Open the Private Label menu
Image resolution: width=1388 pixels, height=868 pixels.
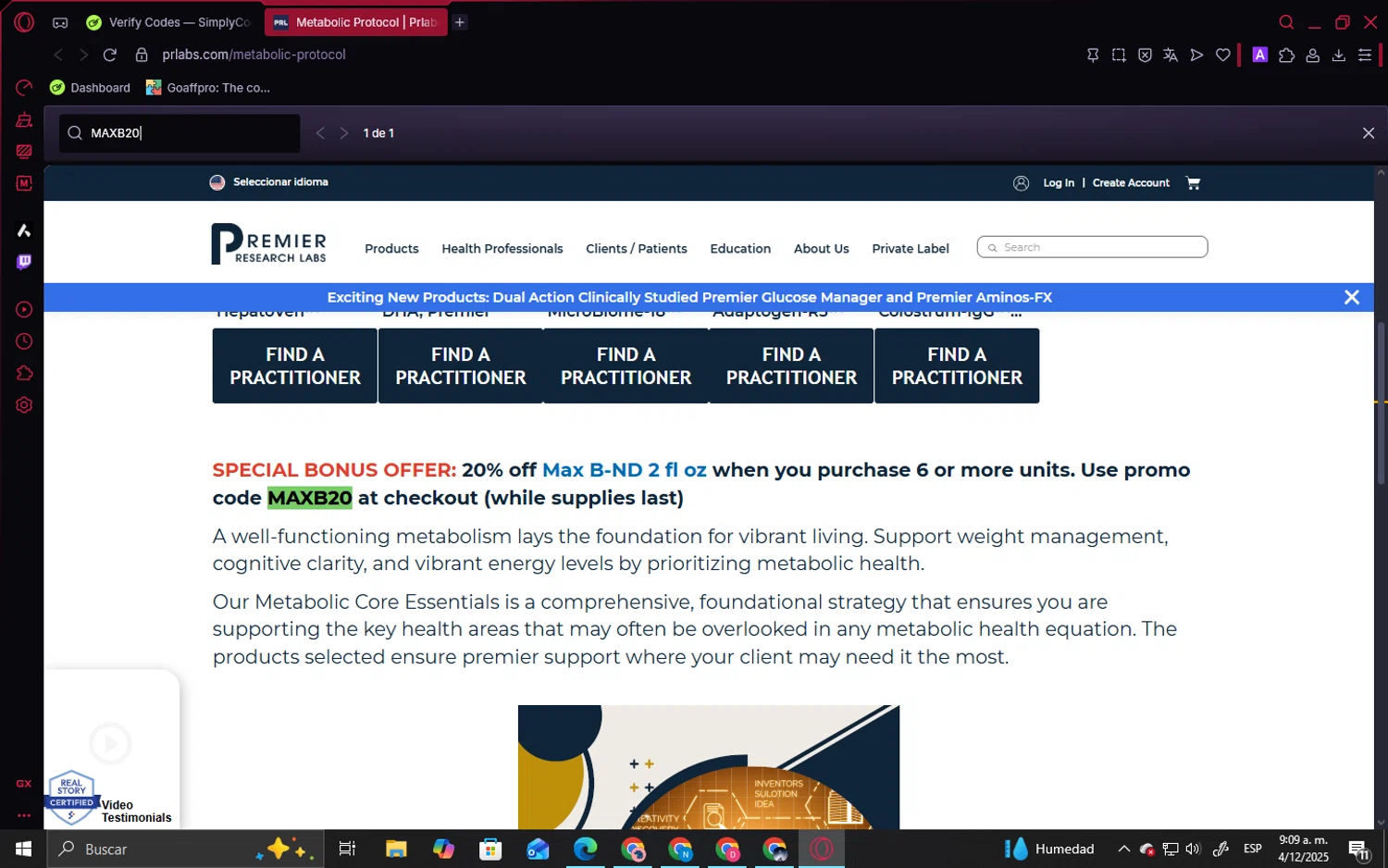click(910, 249)
